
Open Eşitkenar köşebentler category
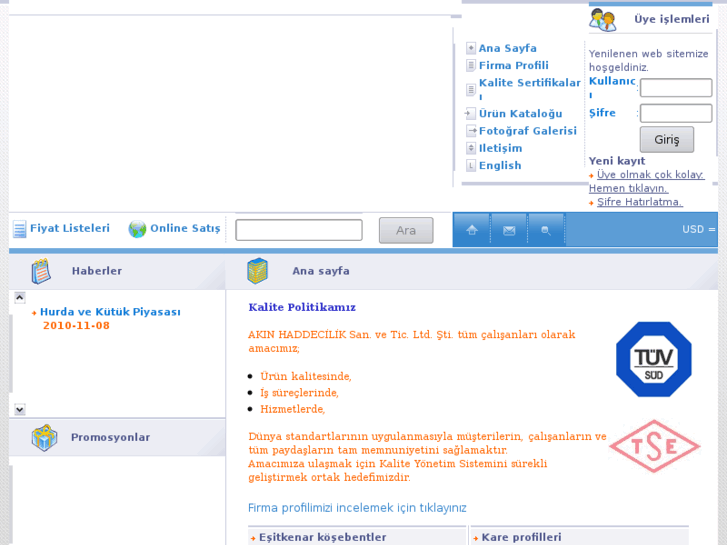click(x=323, y=537)
